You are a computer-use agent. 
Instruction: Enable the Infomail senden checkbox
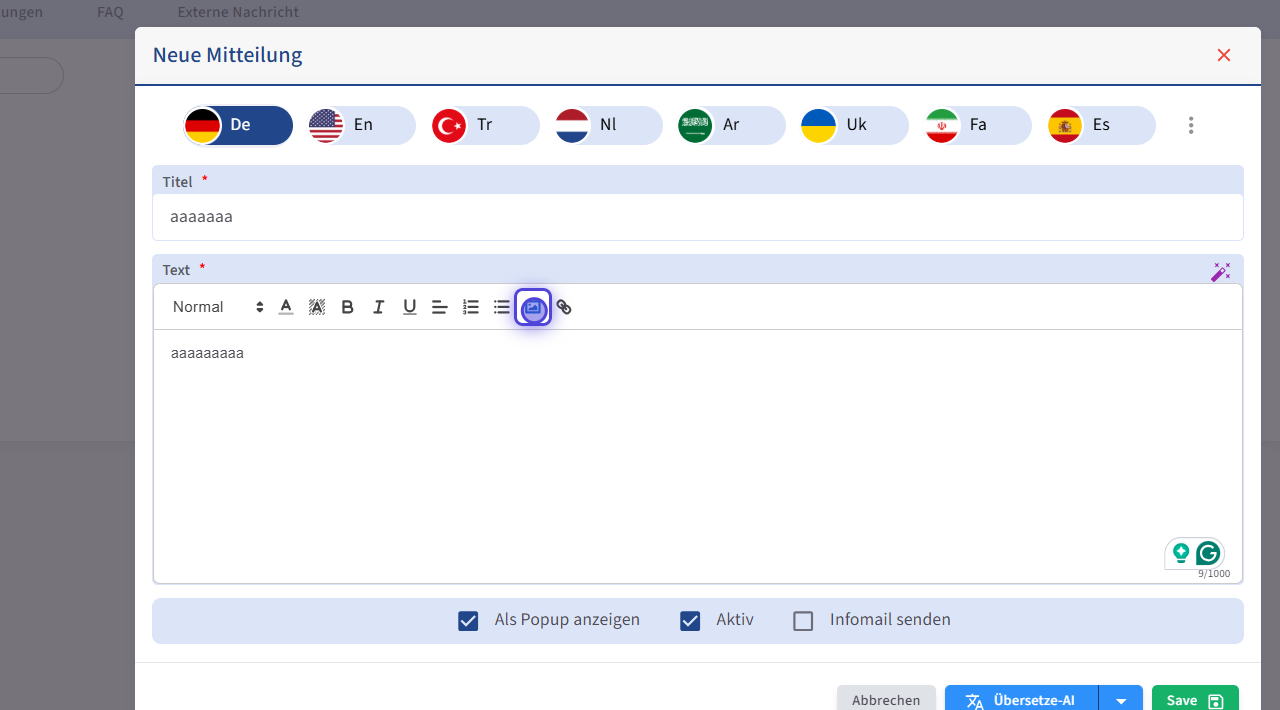pos(803,621)
